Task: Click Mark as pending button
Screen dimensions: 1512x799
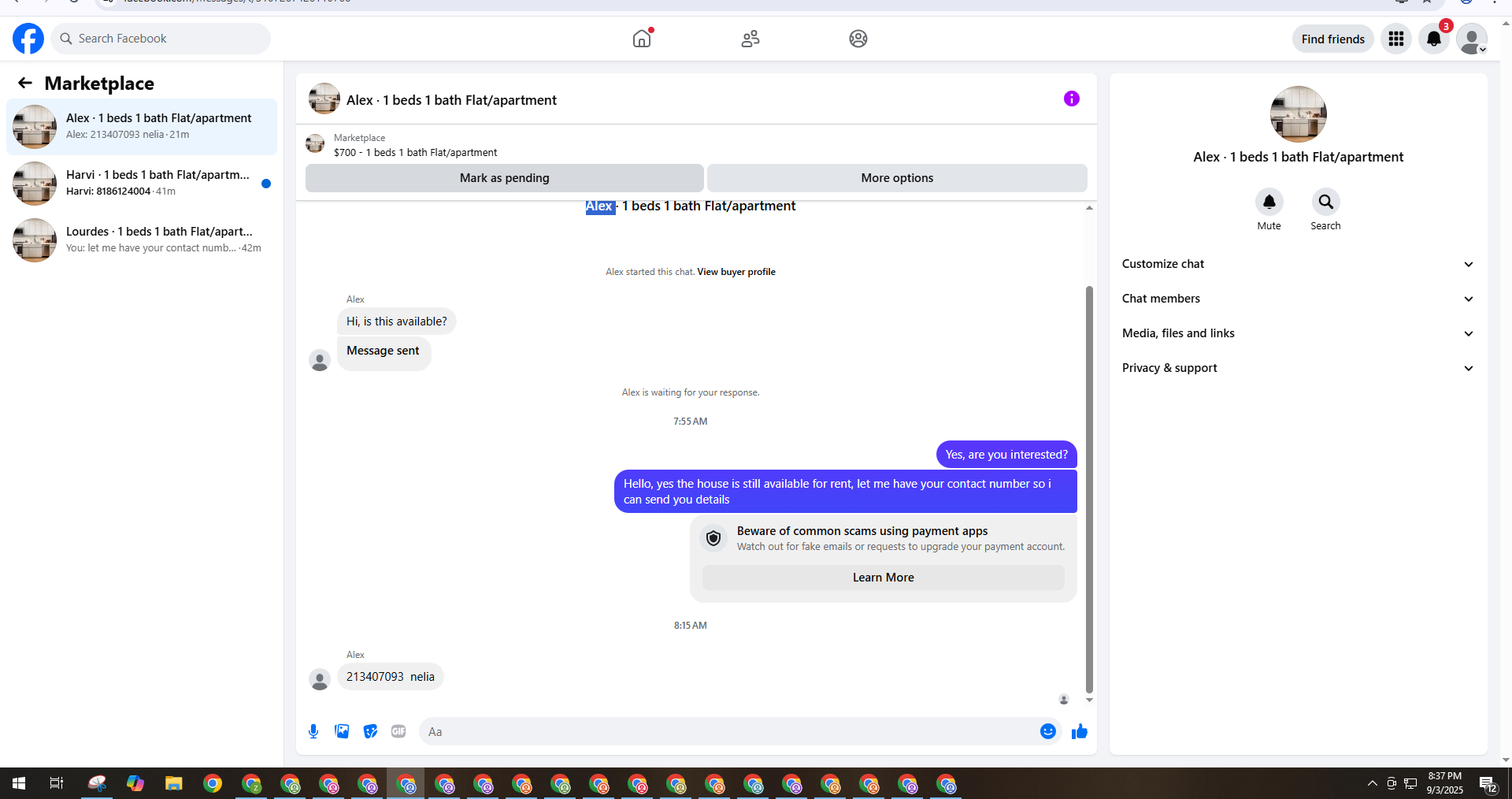Action: (505, 178)
